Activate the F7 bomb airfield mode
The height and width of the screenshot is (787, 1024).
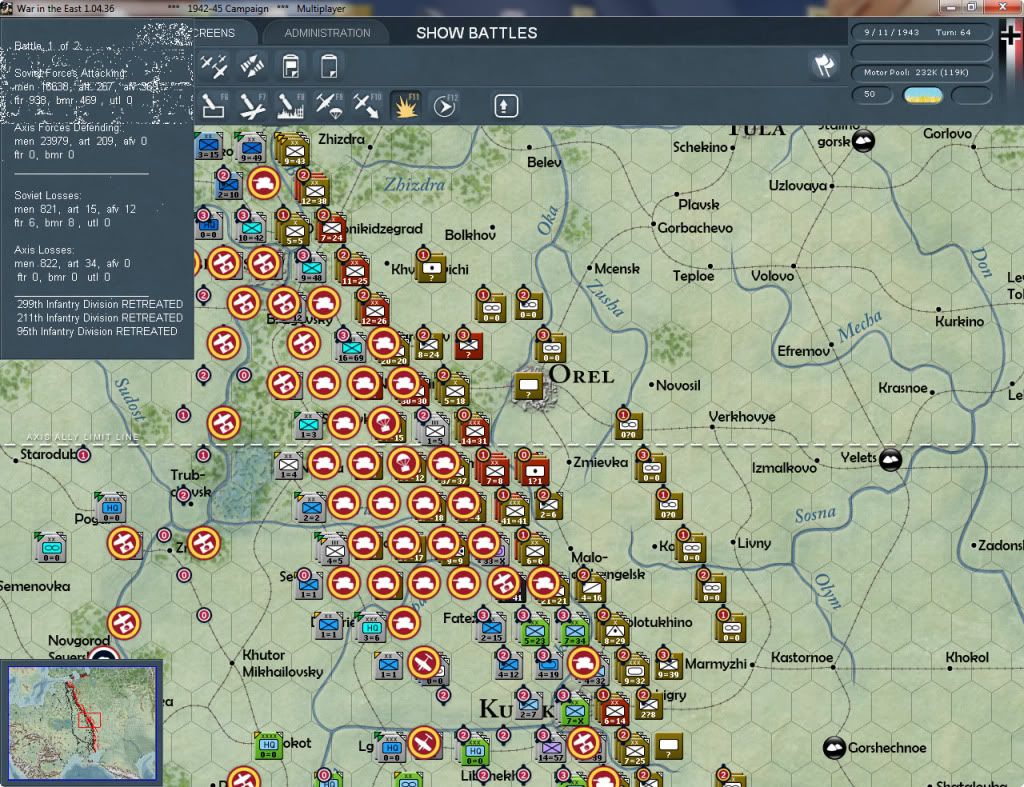tap(252, 106)
